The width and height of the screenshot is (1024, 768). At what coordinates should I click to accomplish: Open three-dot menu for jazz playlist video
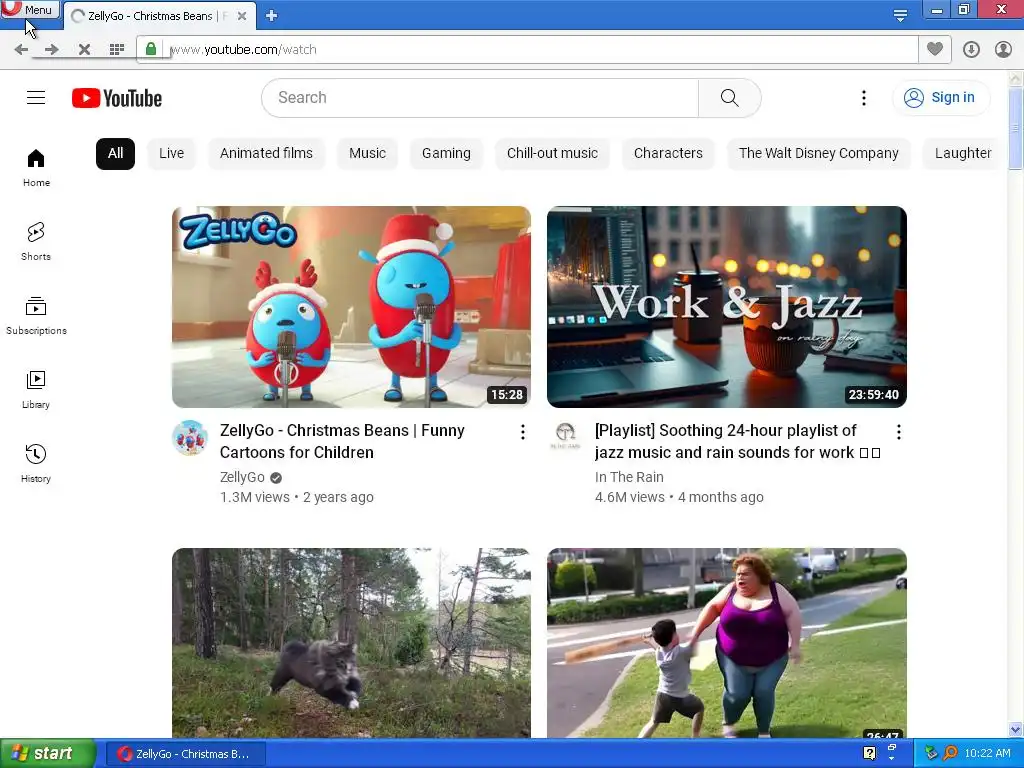pos(899,432)
